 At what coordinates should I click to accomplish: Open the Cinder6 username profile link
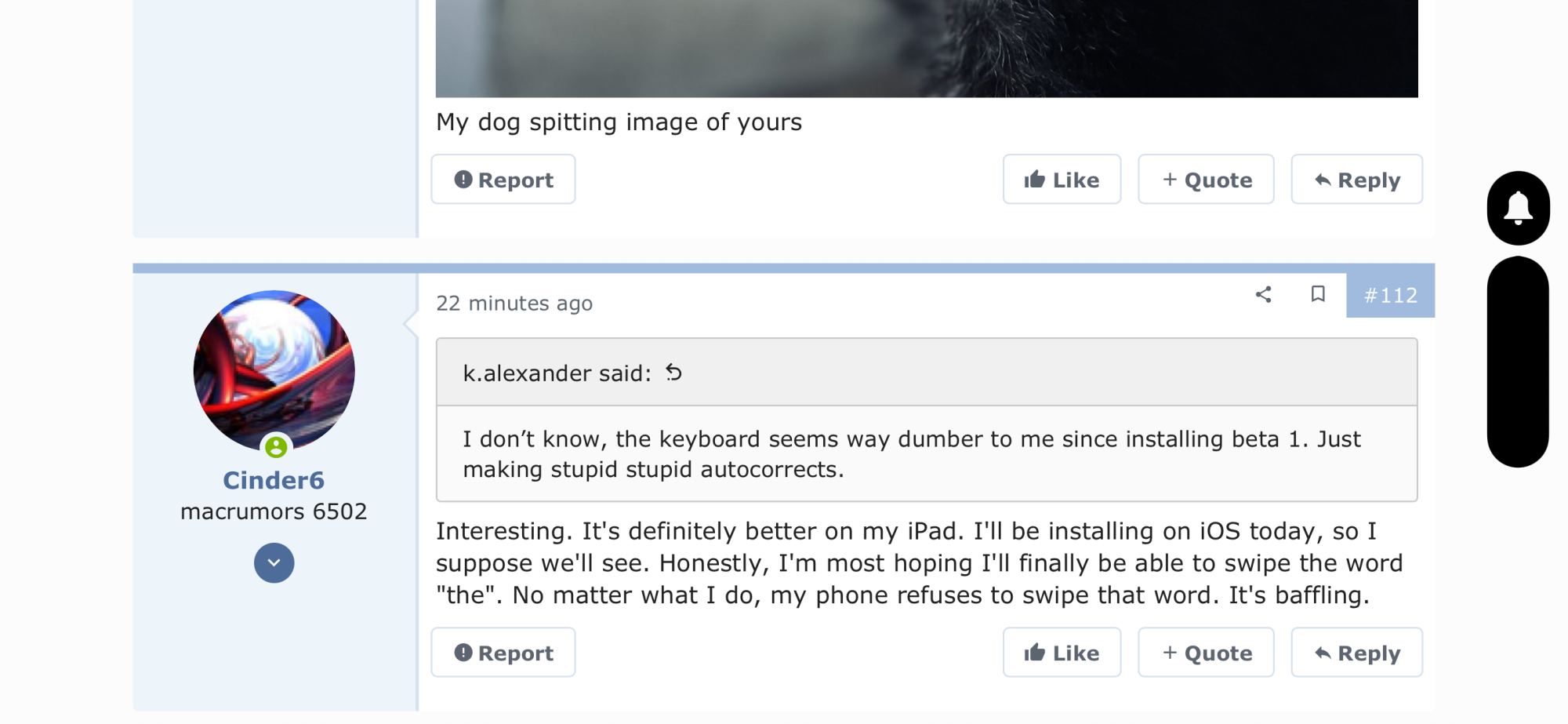[274, 480]
